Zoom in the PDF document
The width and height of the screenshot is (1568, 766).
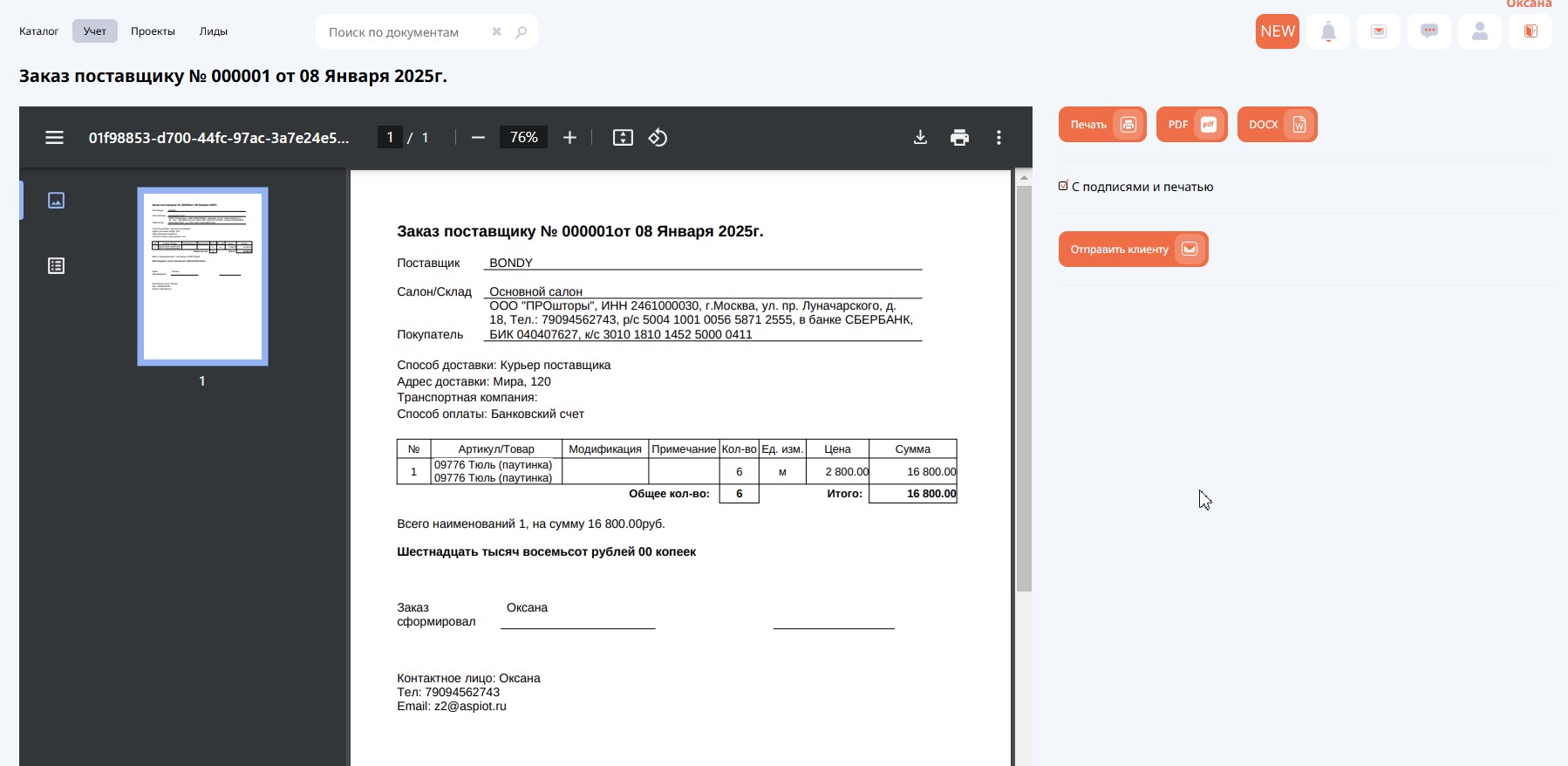tap(569, 138)
